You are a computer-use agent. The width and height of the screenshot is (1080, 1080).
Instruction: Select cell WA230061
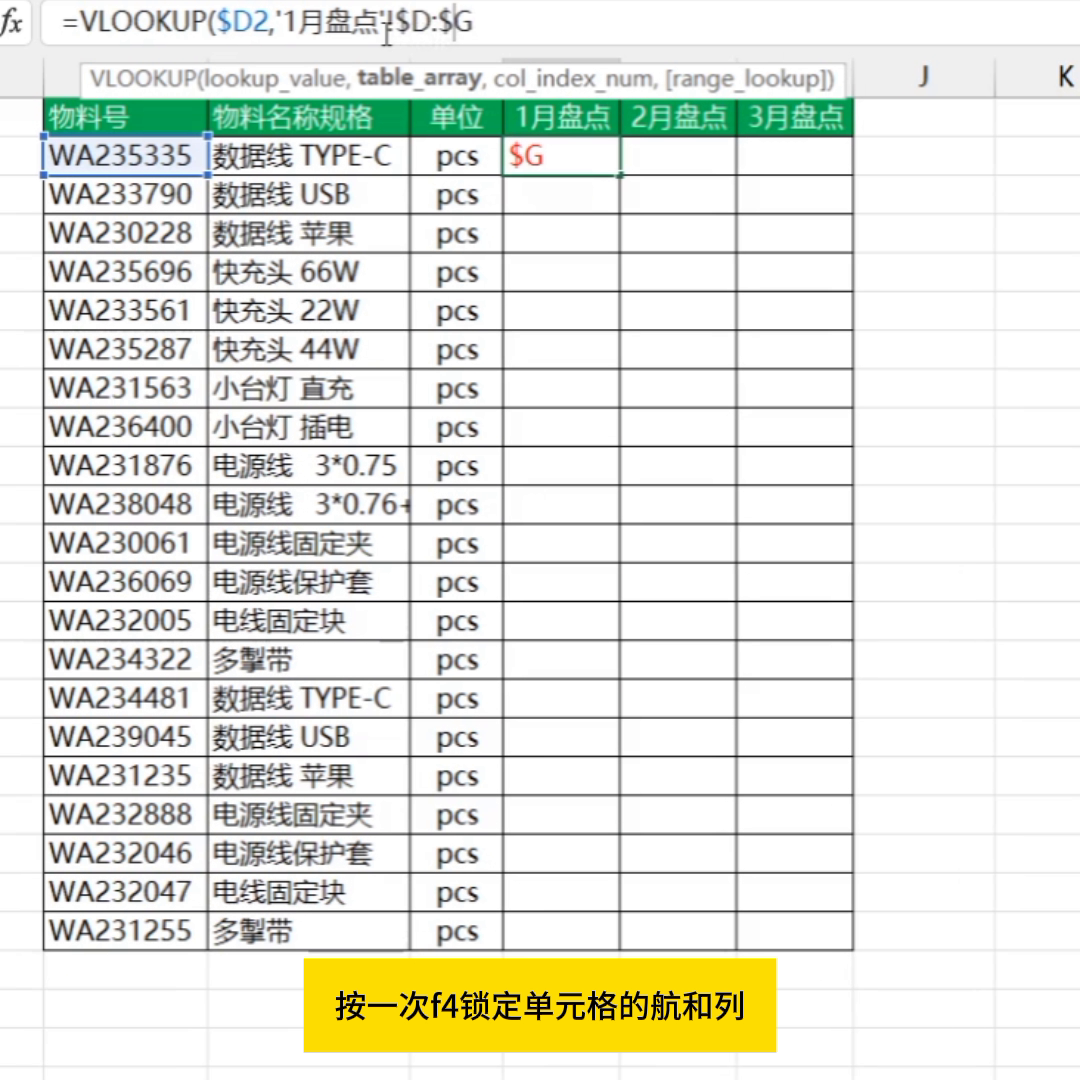[x=125, y=543]
